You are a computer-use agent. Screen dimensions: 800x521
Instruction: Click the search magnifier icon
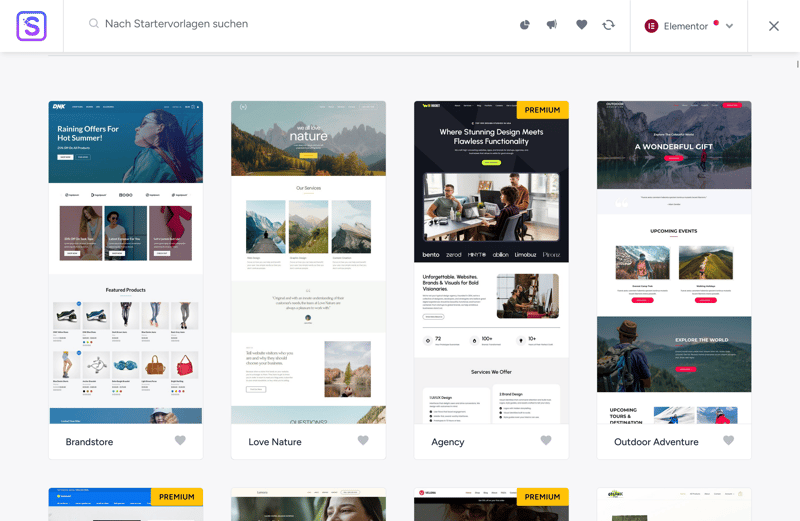[x=93, y=23]
